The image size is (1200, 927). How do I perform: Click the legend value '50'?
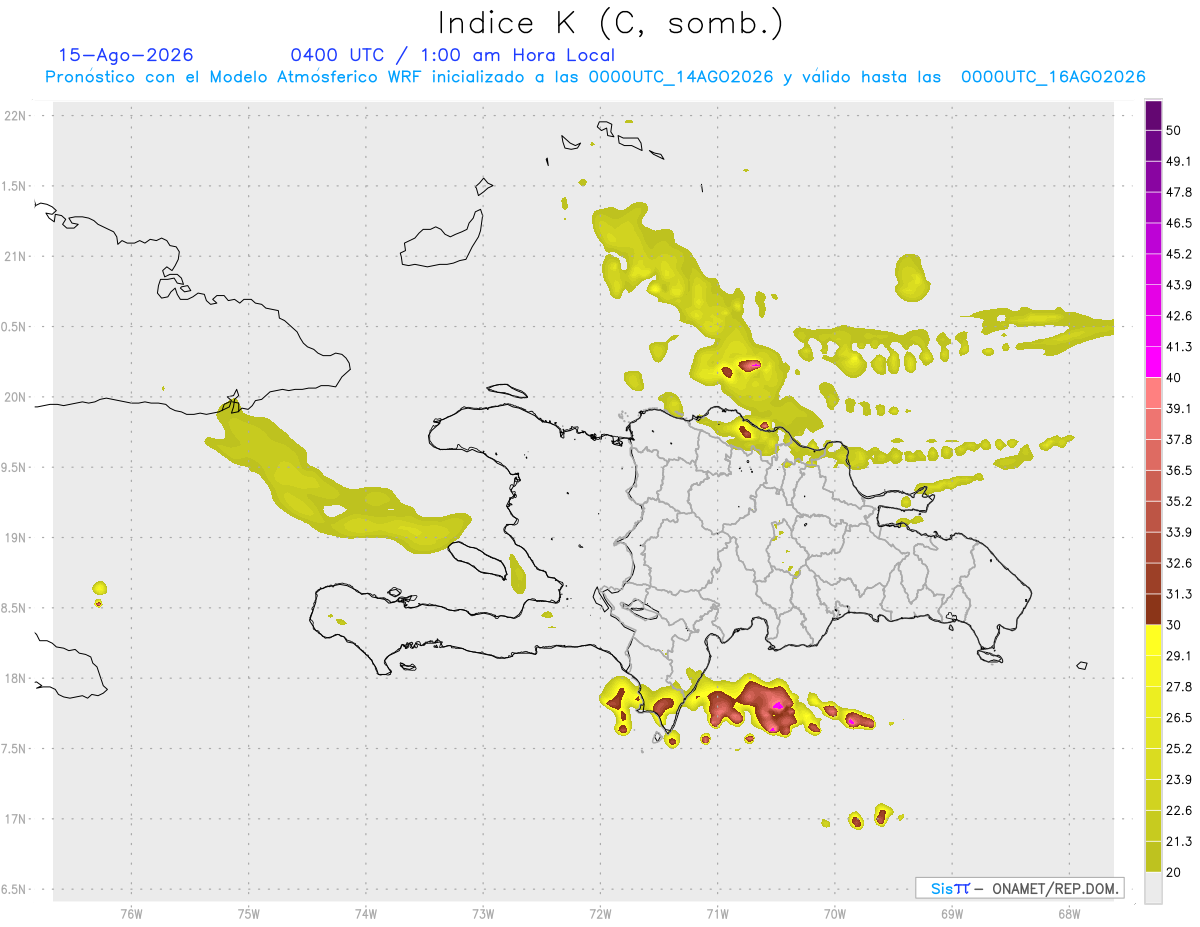1175,130
